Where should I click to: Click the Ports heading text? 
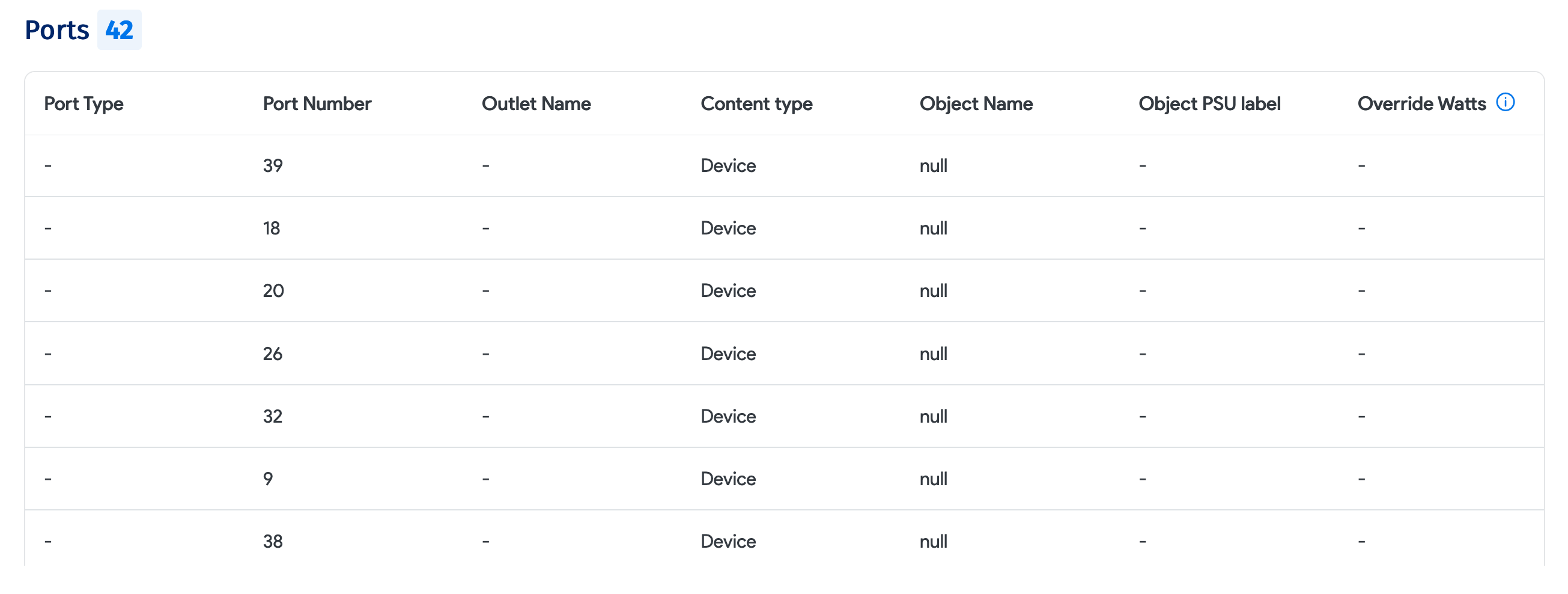(x=57, y=30)
